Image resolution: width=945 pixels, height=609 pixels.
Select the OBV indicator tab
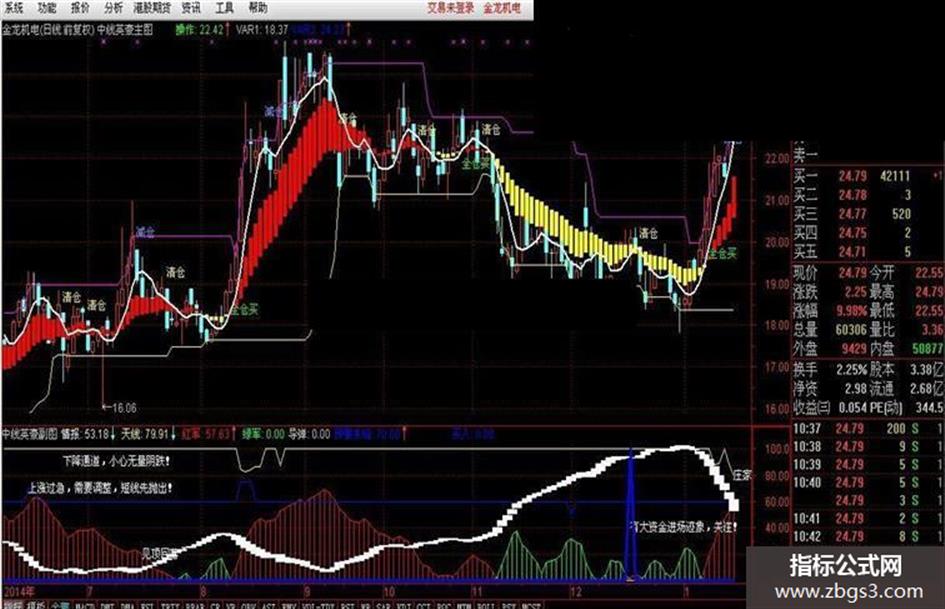point(250,605)
